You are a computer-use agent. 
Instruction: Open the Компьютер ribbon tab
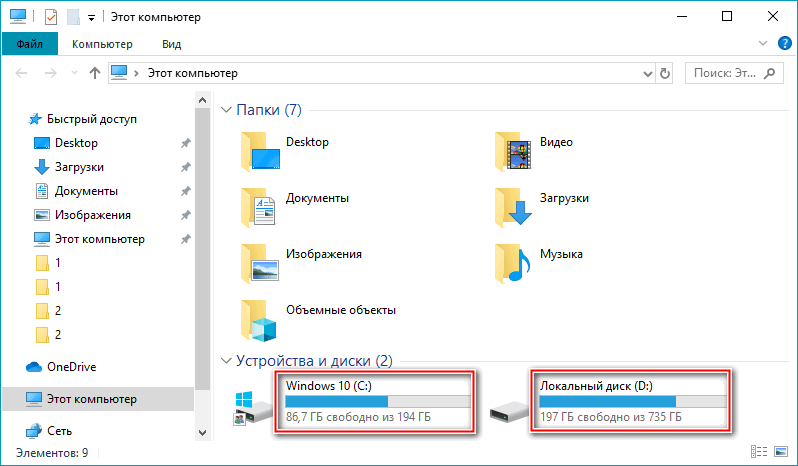(102, 44)
